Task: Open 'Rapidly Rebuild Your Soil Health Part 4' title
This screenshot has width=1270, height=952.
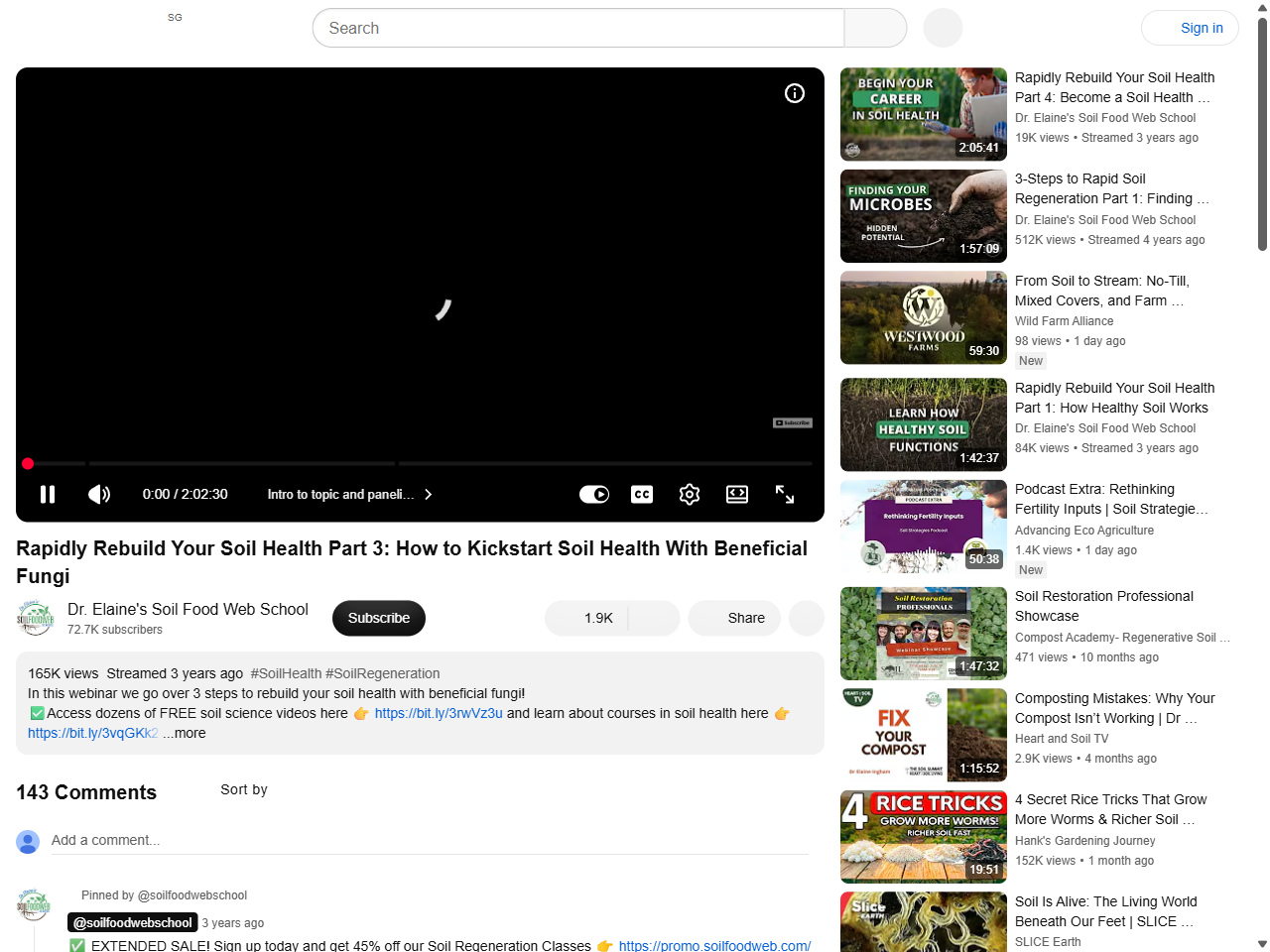Action: 1114,87
